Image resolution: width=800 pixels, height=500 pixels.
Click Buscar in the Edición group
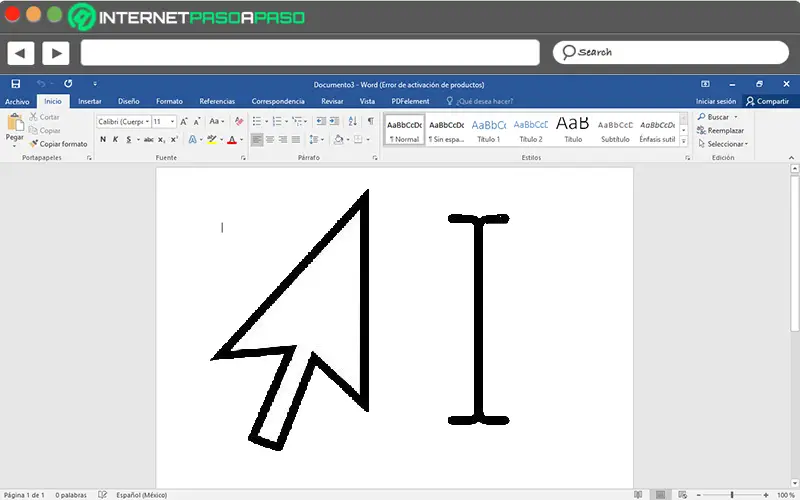click(717, 117)
